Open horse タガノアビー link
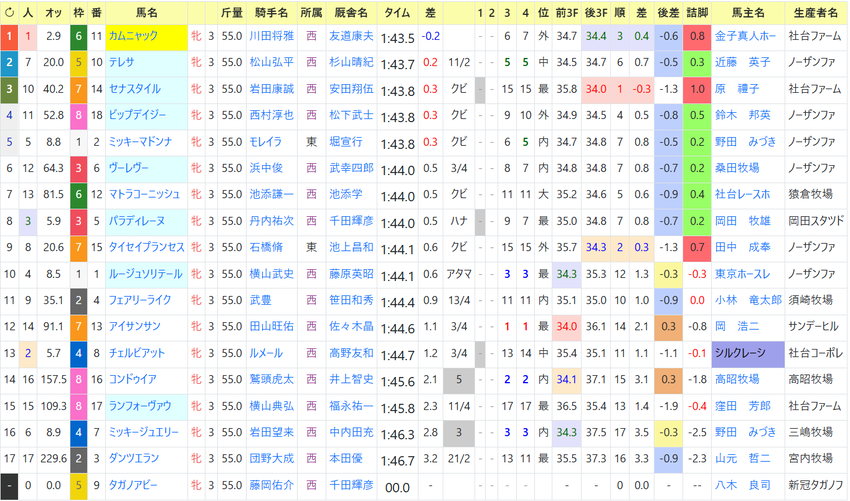Viewport: 850px width, 501px height. pyautogui.click(x=133, y=485)
